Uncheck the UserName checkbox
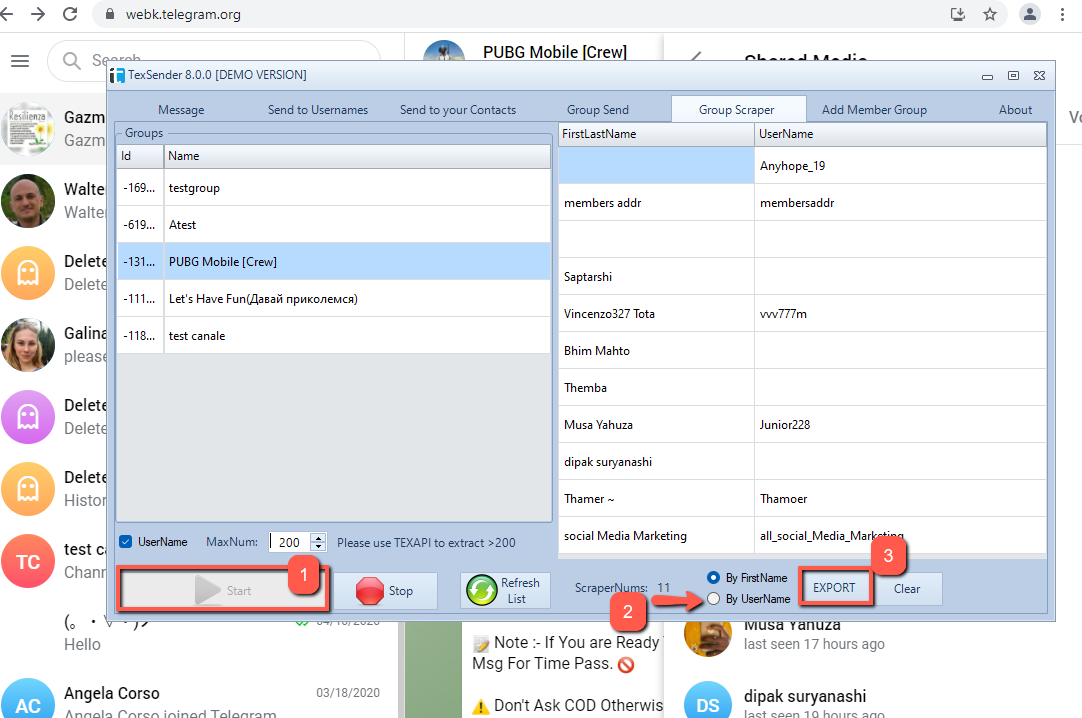The height and width of the screenshot is (718, 1082). pyautogui.click(x=126, y=542)
